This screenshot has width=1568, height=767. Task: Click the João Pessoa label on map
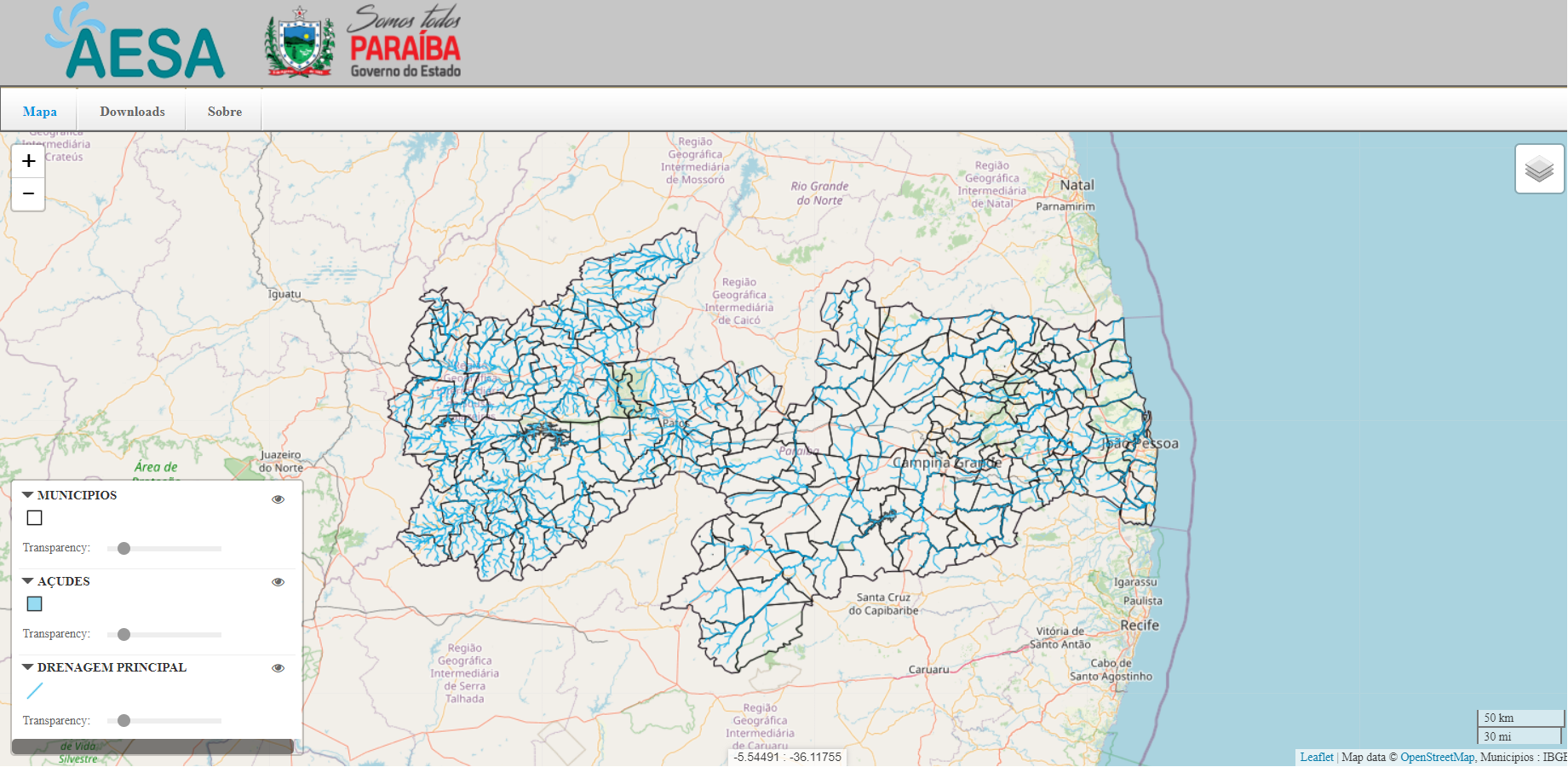click(1140, 443)
